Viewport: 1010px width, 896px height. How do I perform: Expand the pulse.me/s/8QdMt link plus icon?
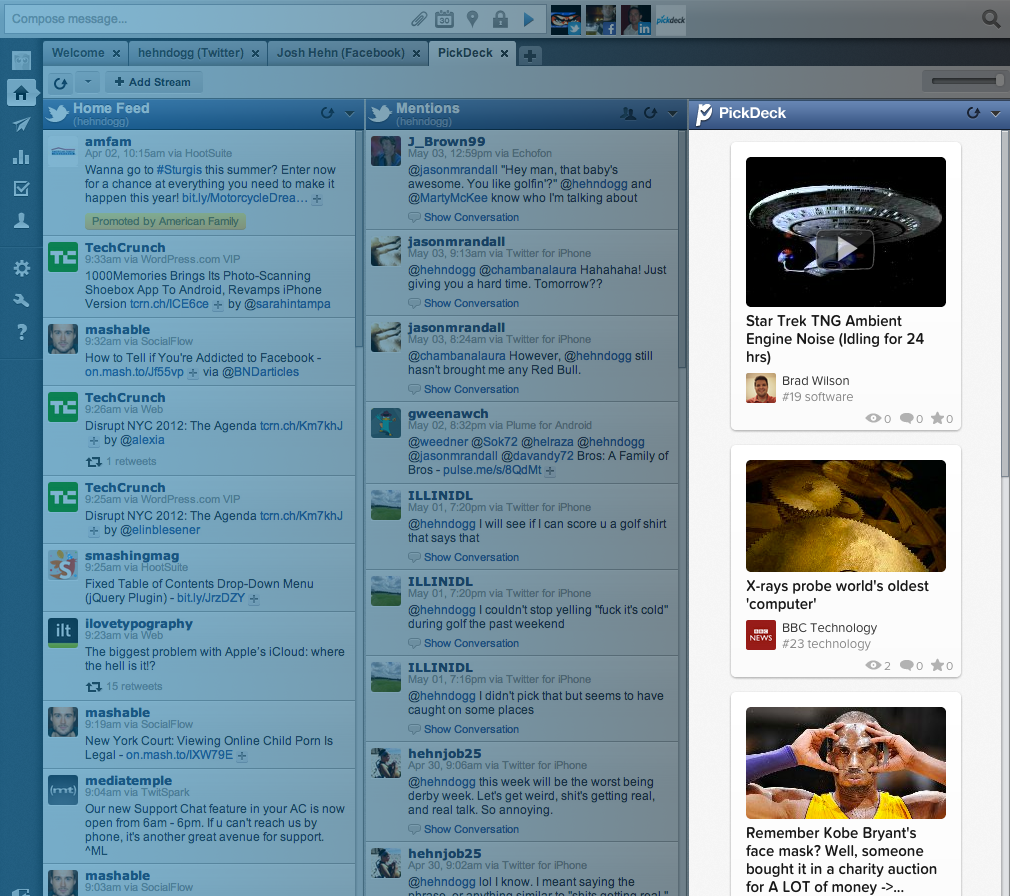549,471
